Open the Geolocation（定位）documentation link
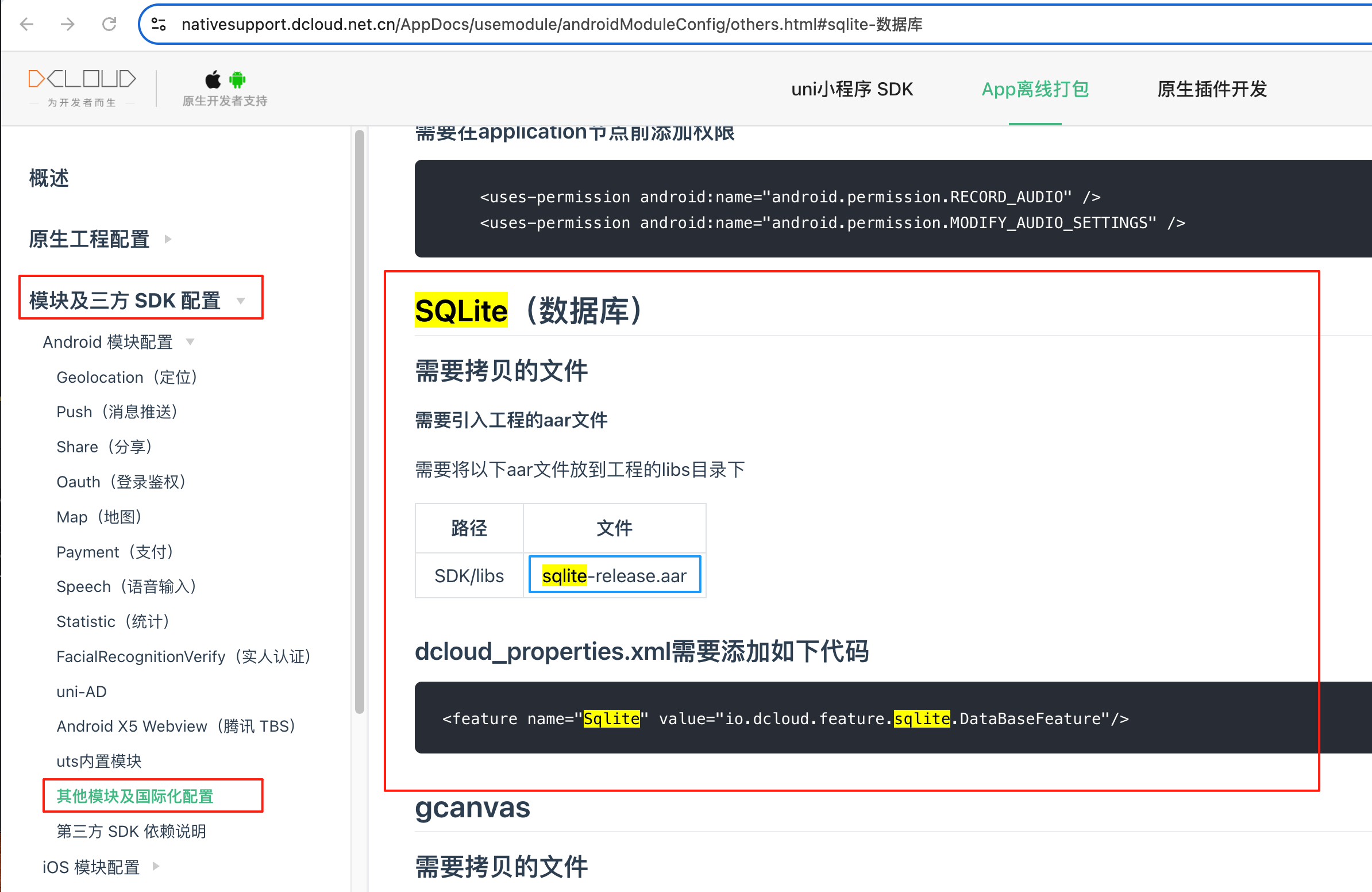Viewport: 1372px width, 892px height. coord(126,376)
